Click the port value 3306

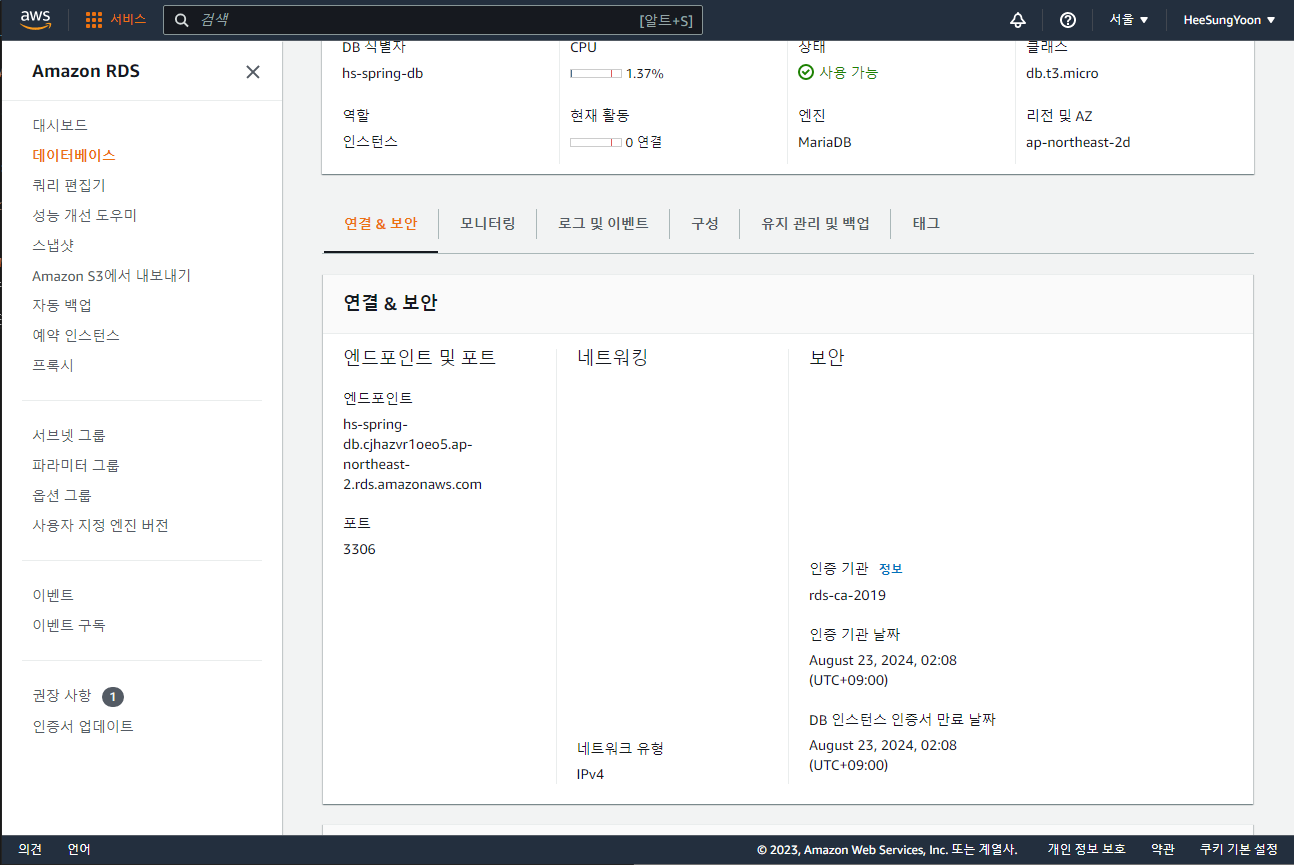359,549
